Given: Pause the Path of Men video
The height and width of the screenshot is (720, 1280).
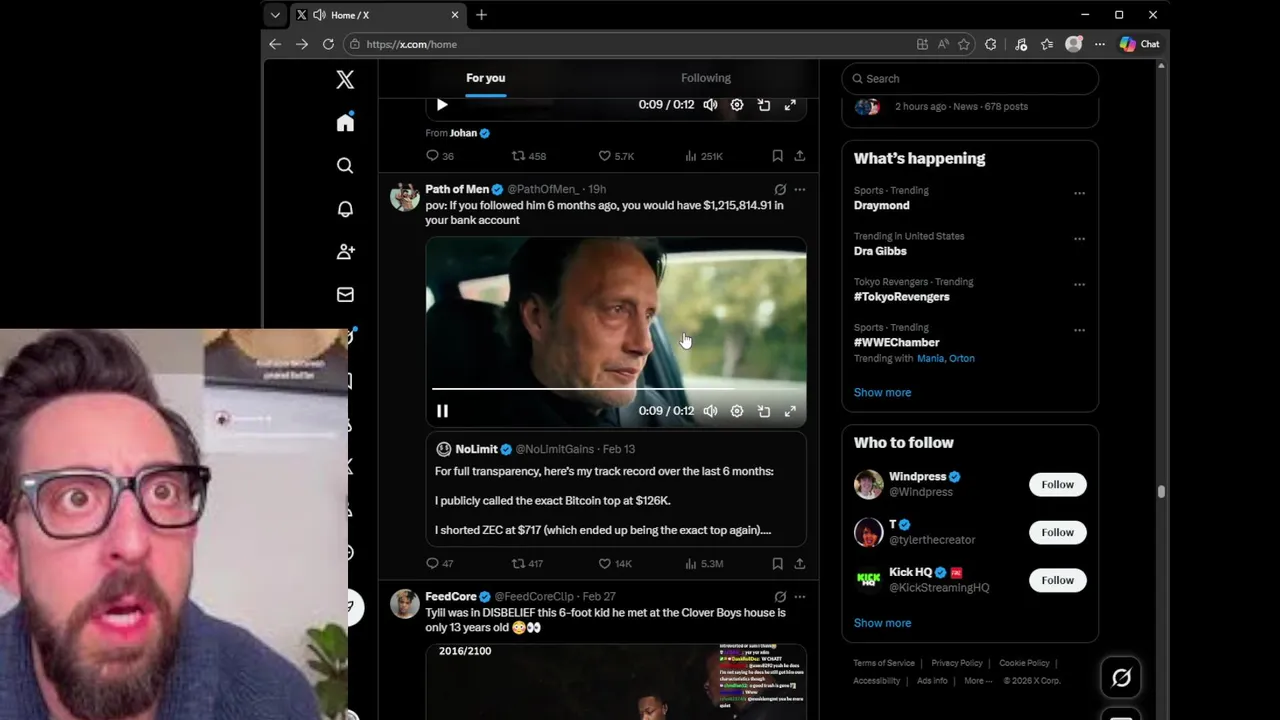Looking at the screenshot, I should (442, 411).
